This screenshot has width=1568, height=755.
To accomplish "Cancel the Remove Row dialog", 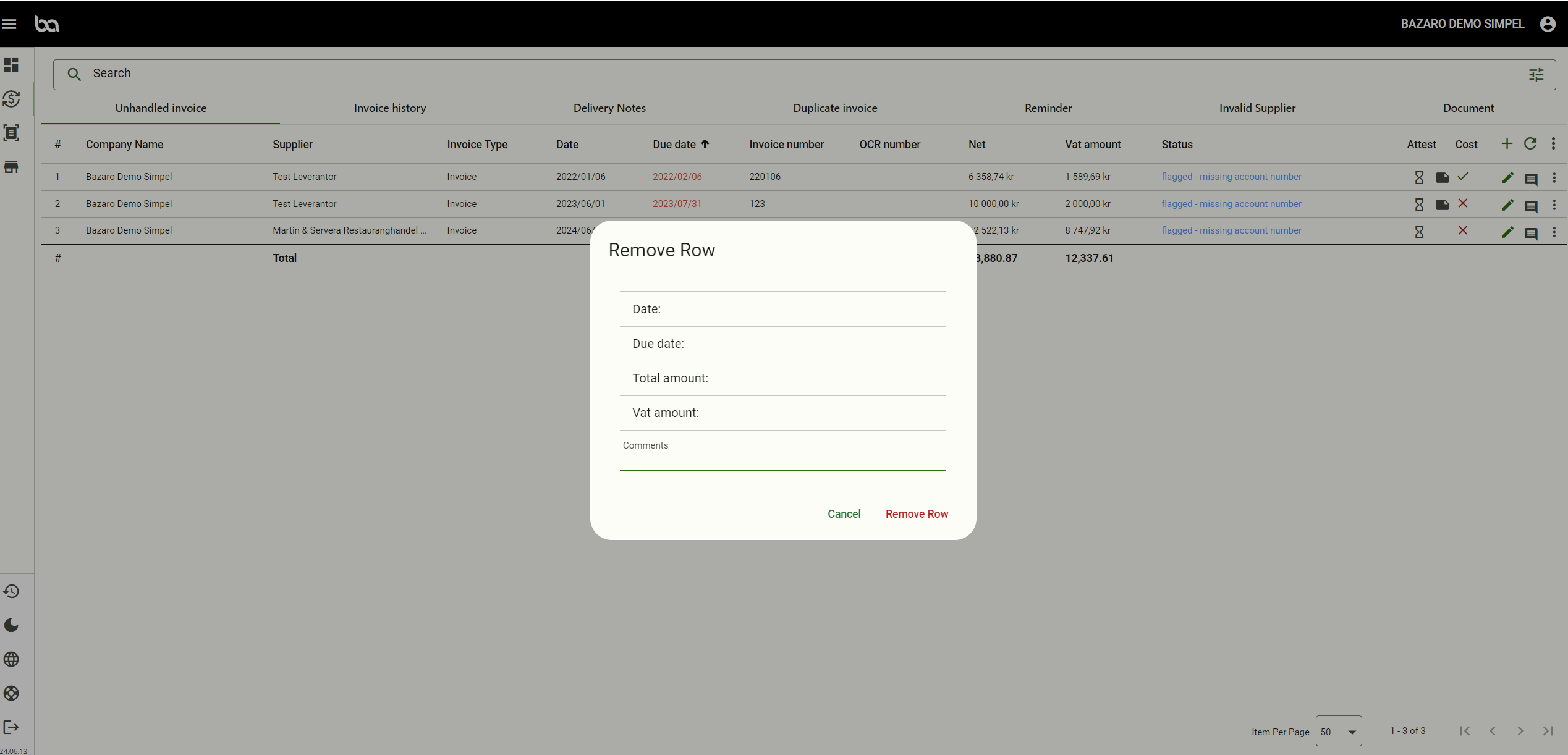I will (844, 514).
